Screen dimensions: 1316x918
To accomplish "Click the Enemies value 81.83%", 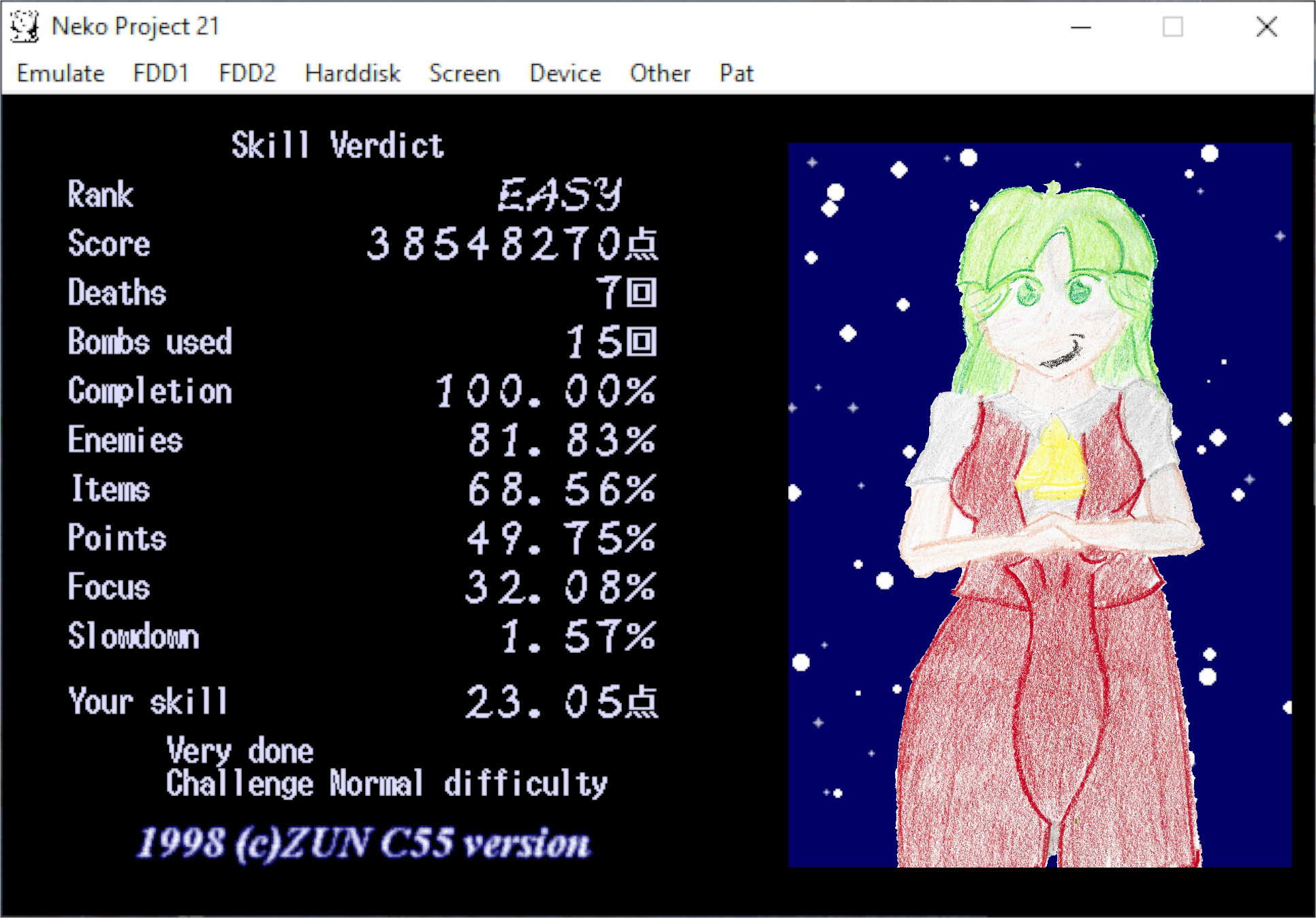I will [562, 440].
